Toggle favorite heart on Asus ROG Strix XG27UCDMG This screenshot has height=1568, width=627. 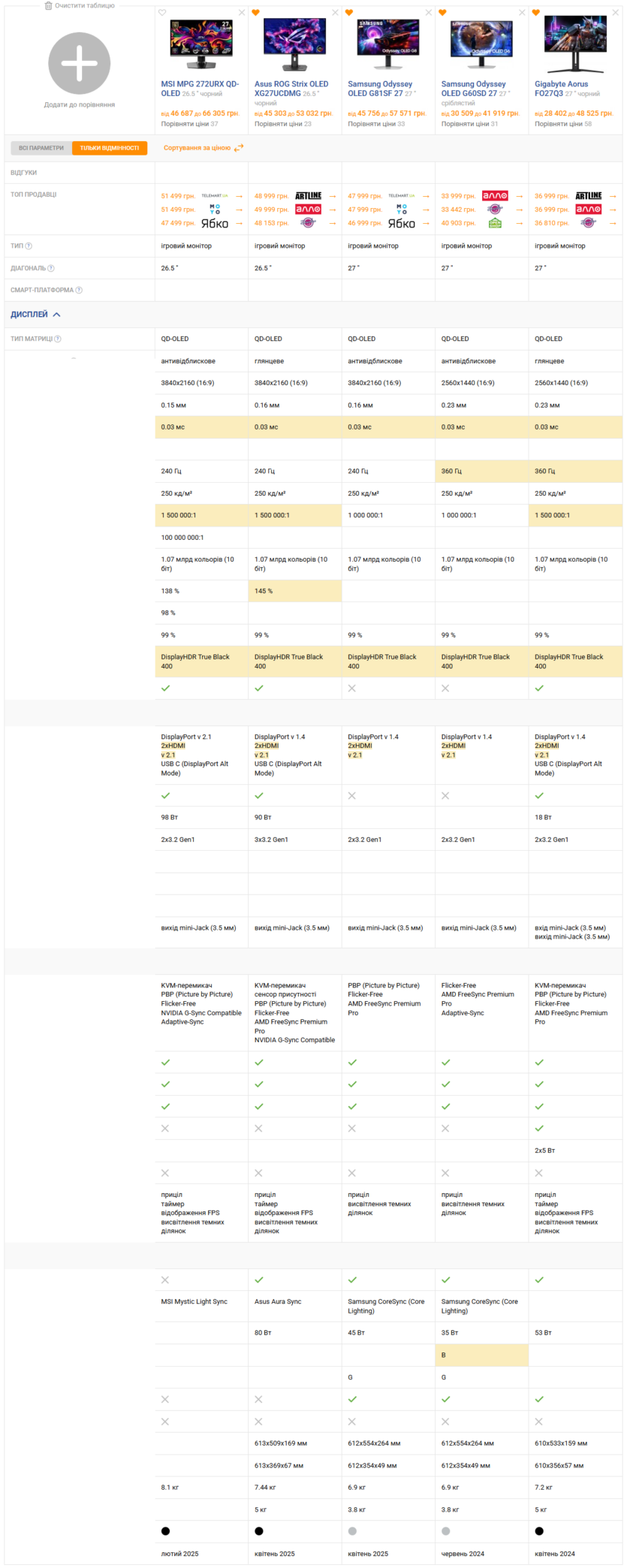(256, 13)
